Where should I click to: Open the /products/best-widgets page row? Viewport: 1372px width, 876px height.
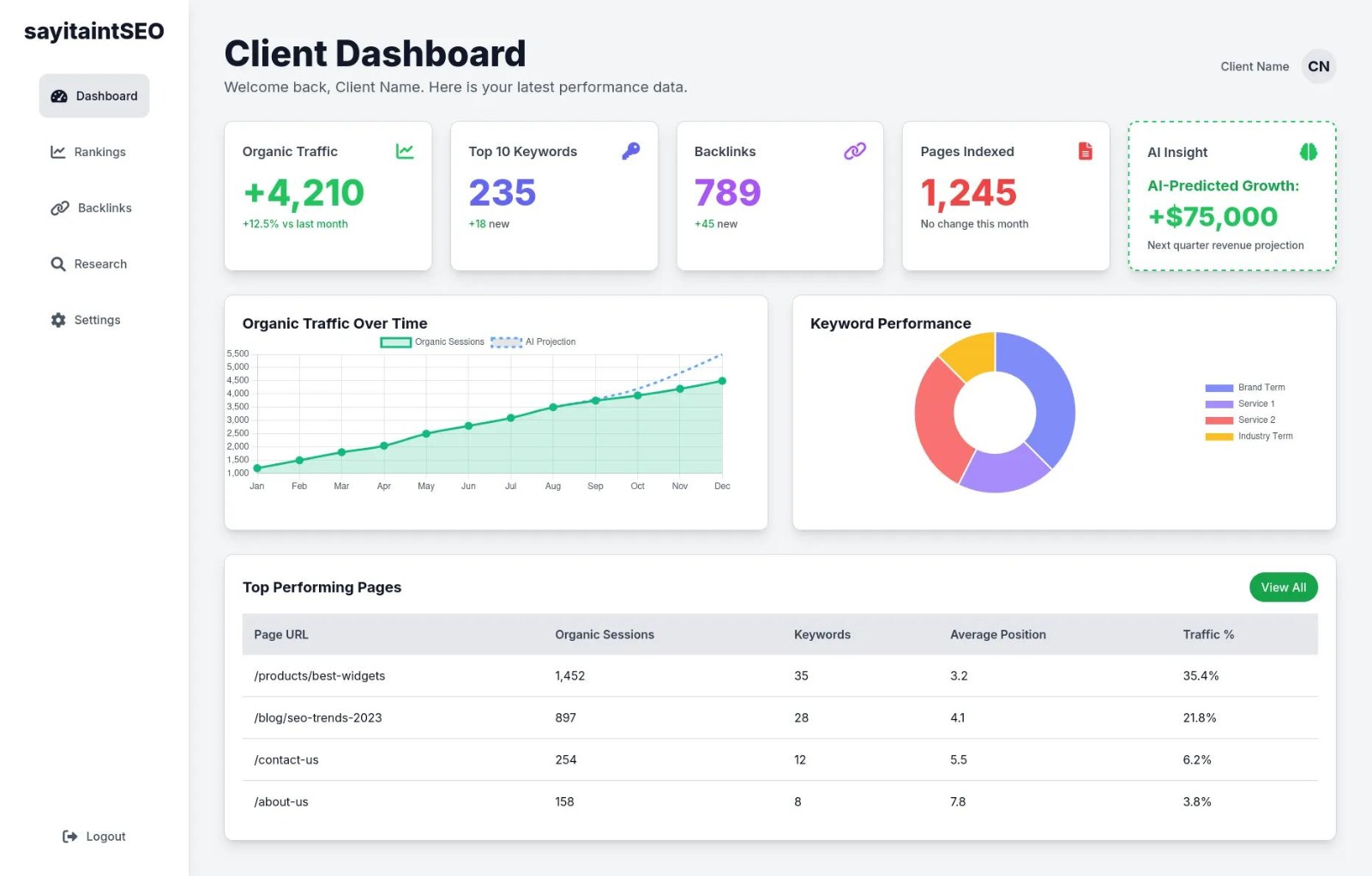pos(780,676)
